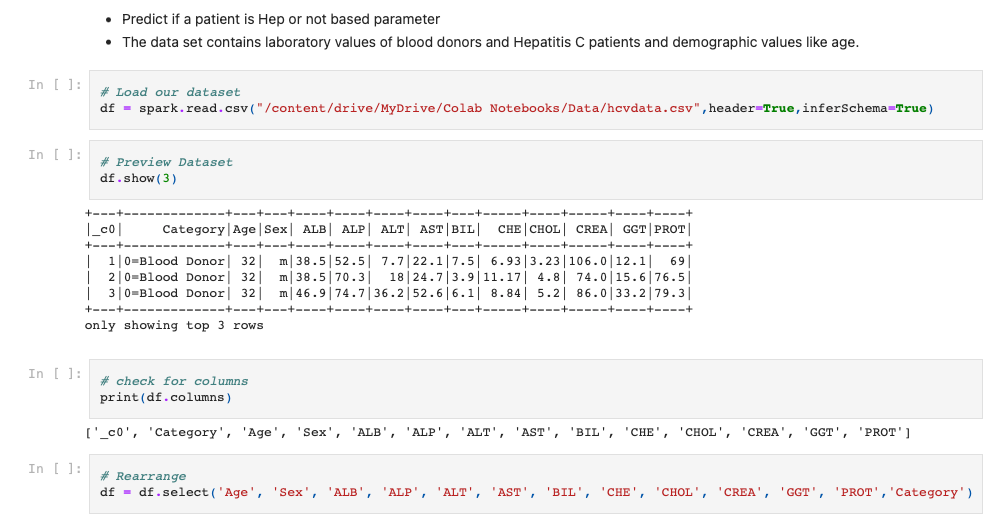
Task: Click the 'Category' string in df.select
Action: click(929, 492)
